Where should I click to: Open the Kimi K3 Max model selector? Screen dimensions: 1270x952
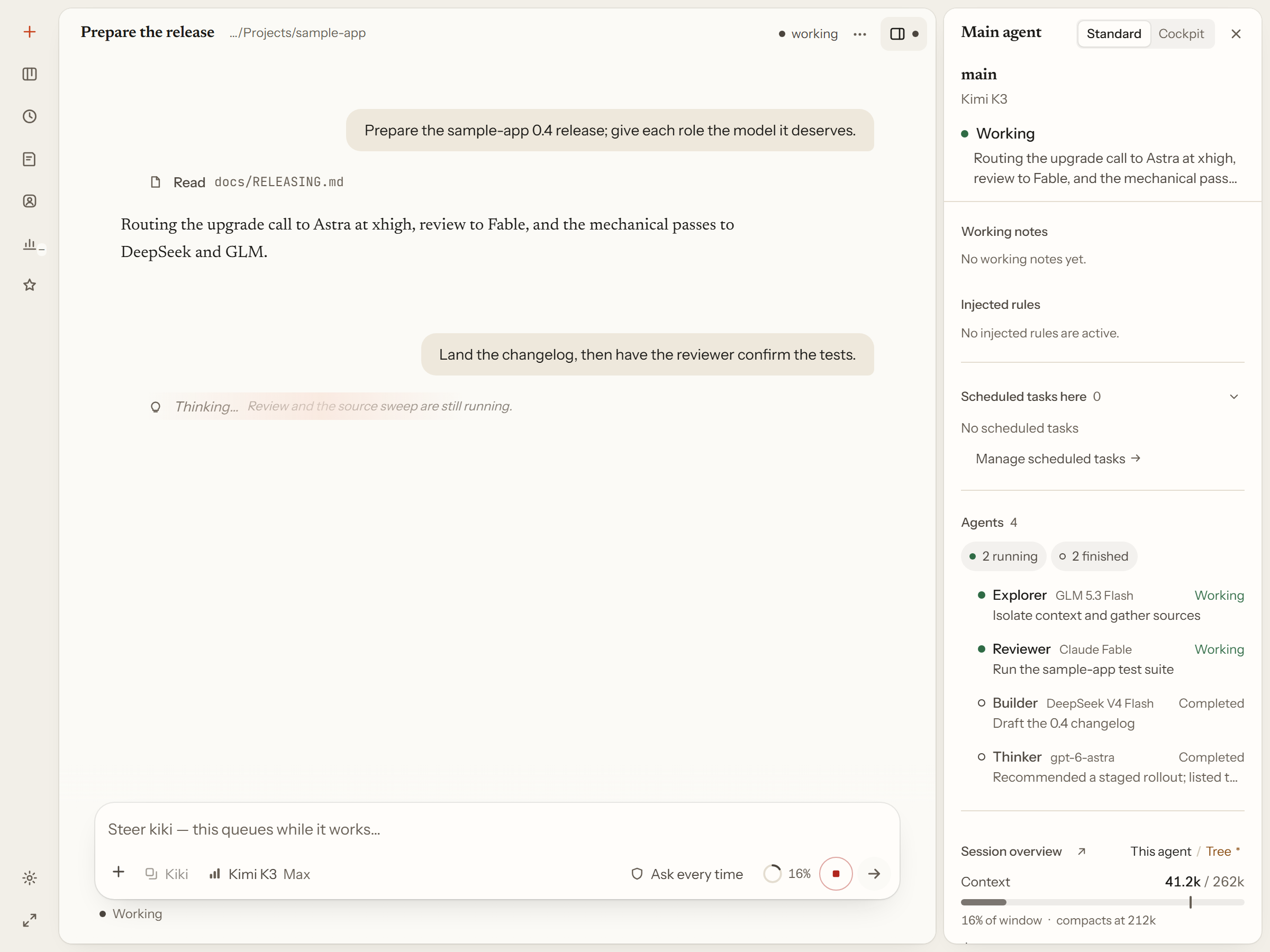coord(259,873)
